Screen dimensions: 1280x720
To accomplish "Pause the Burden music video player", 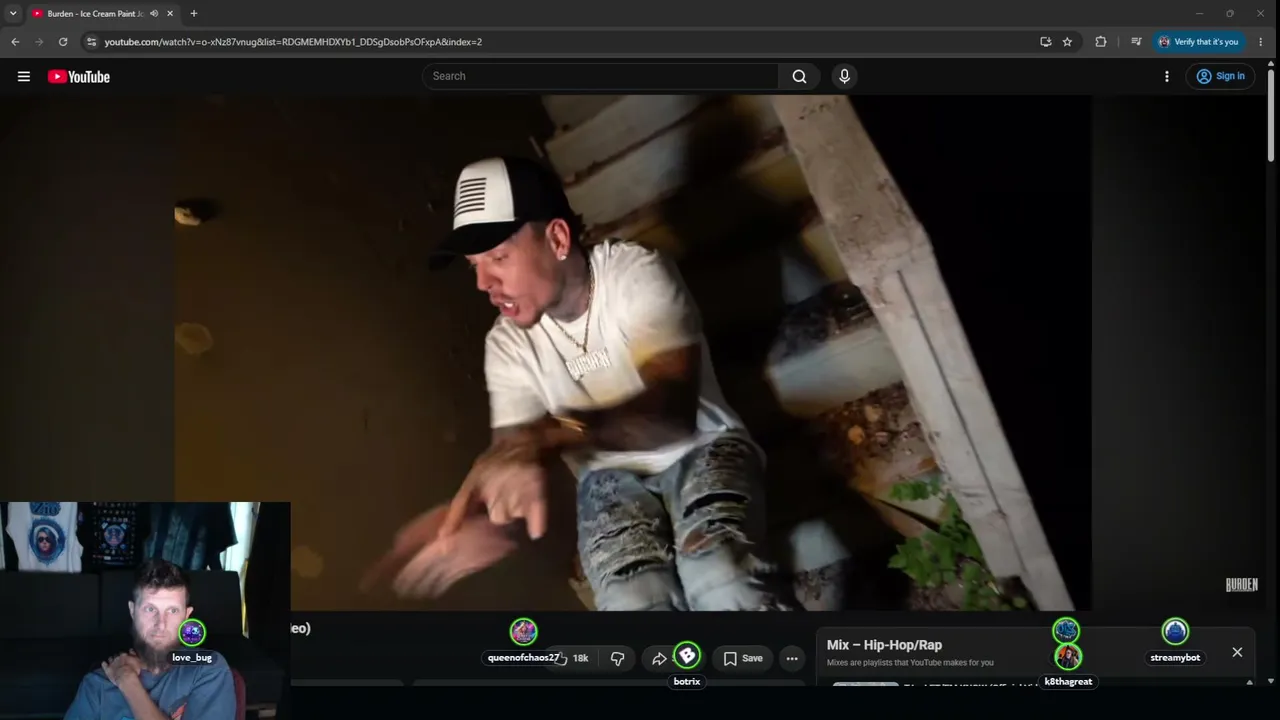I will tap(633, 352).
